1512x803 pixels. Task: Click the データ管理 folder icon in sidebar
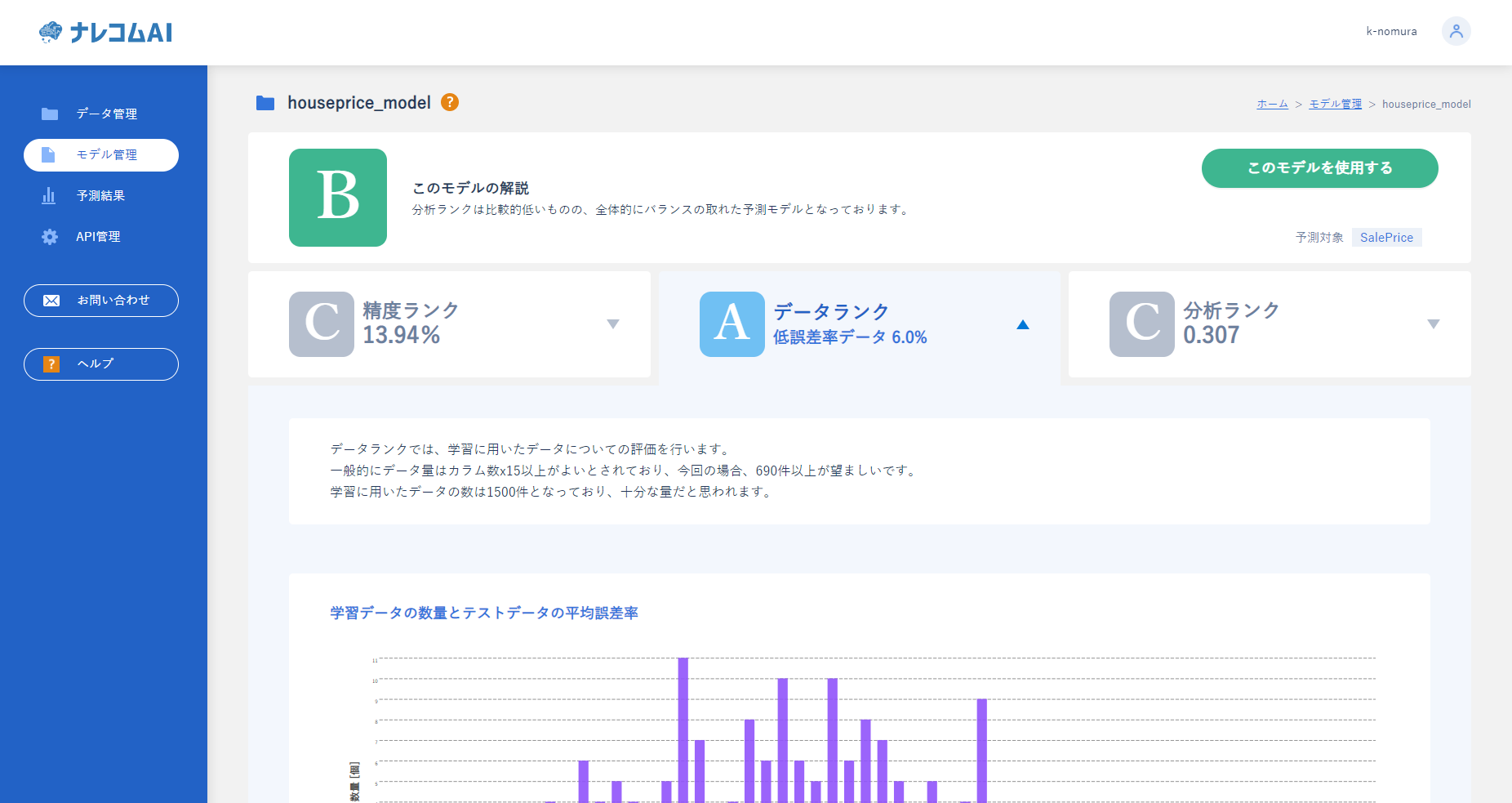[x=50, y=114]
